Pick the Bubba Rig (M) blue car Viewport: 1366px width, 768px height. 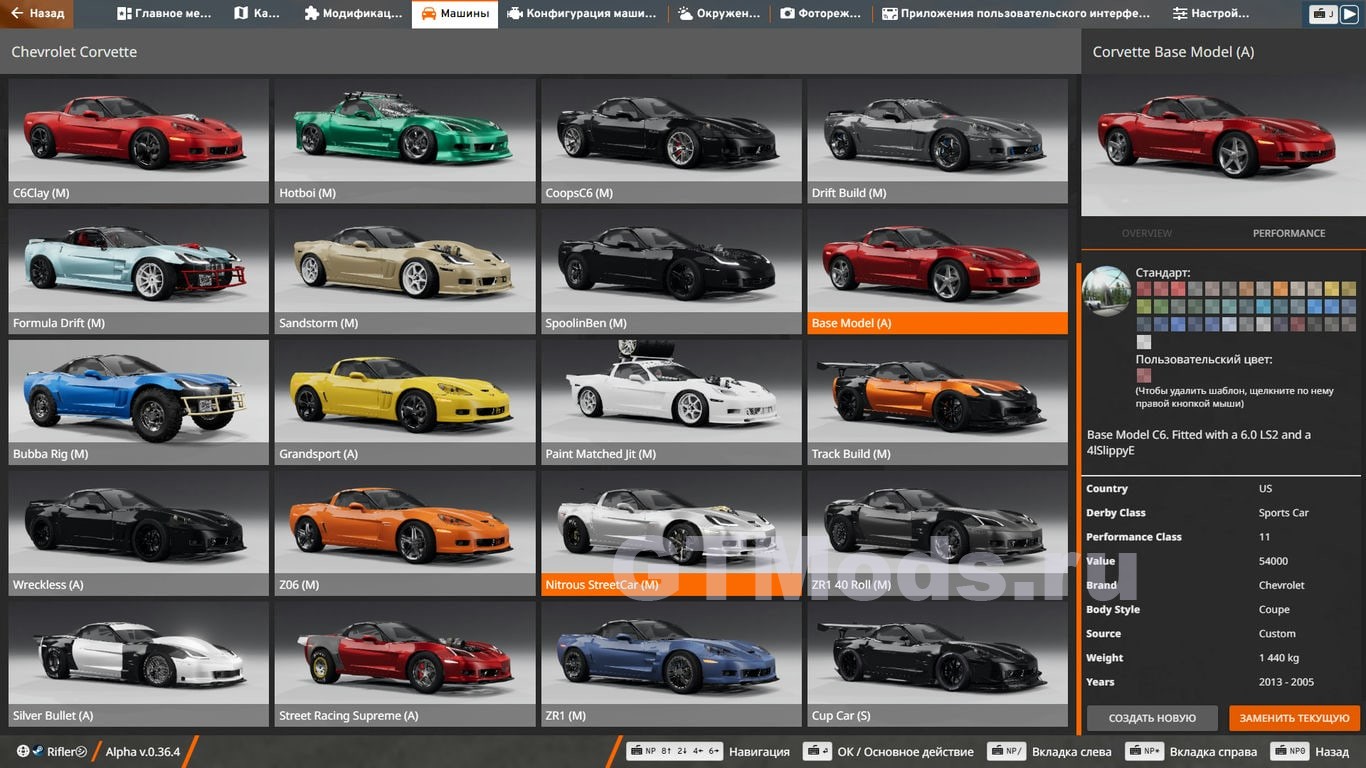tap(139, 402)
